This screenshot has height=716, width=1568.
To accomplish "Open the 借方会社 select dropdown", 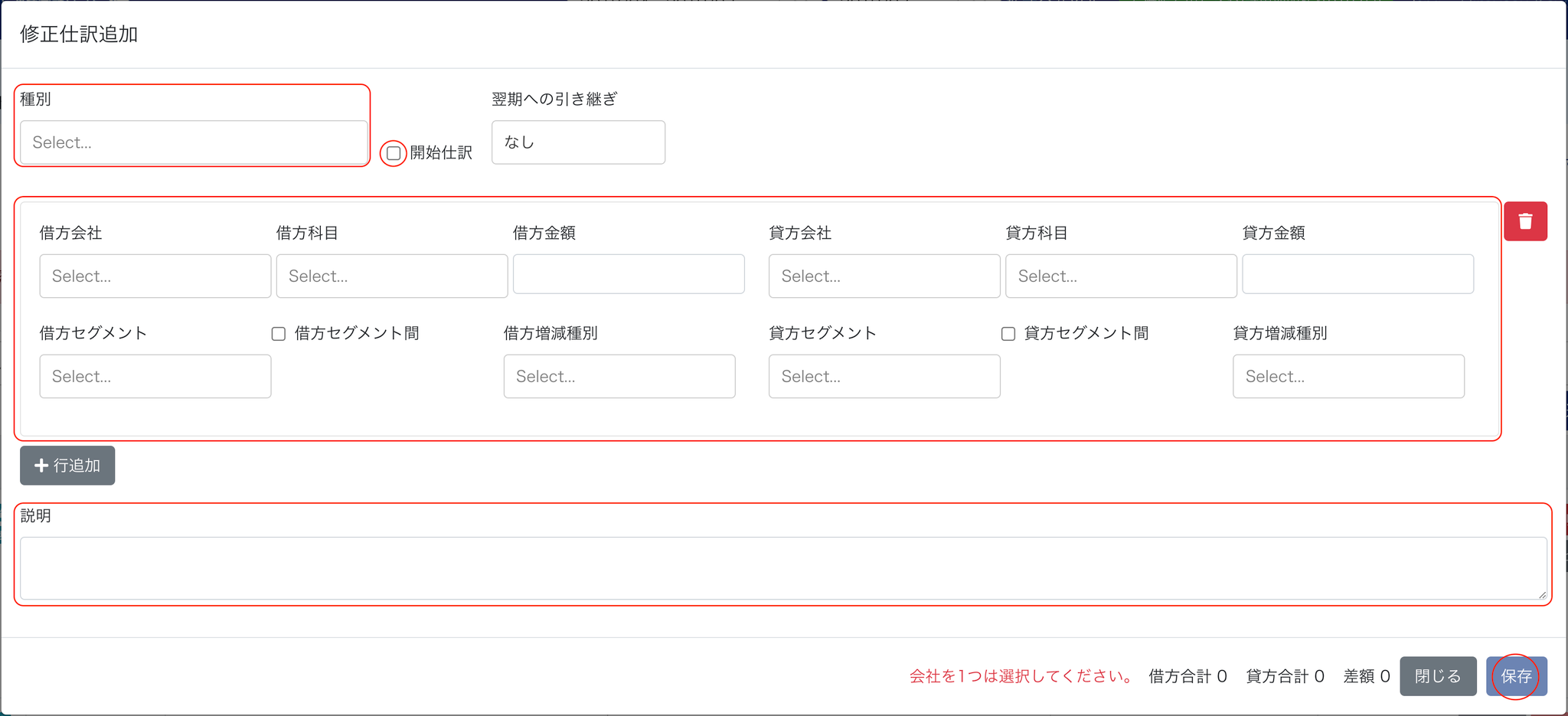I will pos(155,276).
